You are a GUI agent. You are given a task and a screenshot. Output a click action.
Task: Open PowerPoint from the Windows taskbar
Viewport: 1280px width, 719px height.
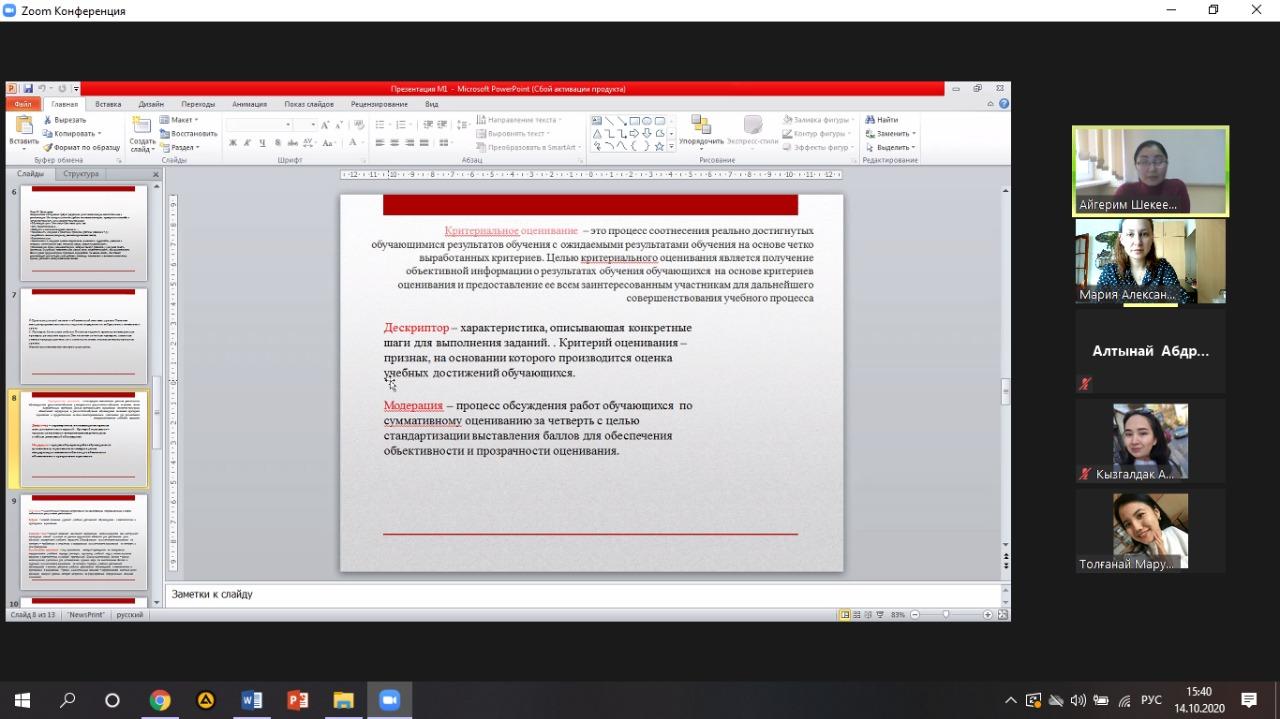pos(297,700)
